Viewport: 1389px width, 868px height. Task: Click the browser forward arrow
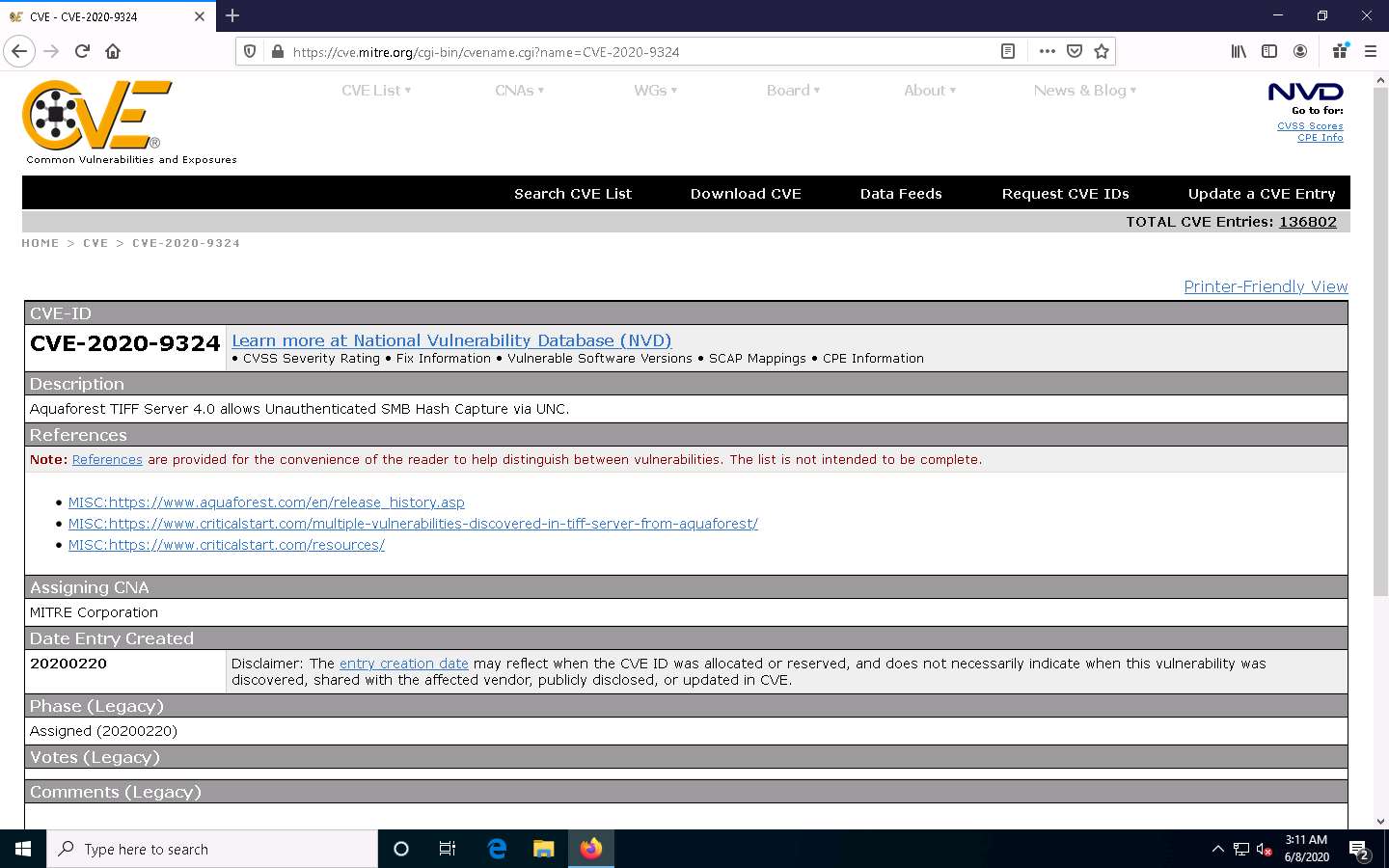pyautogui.click(x=51, y=51)
